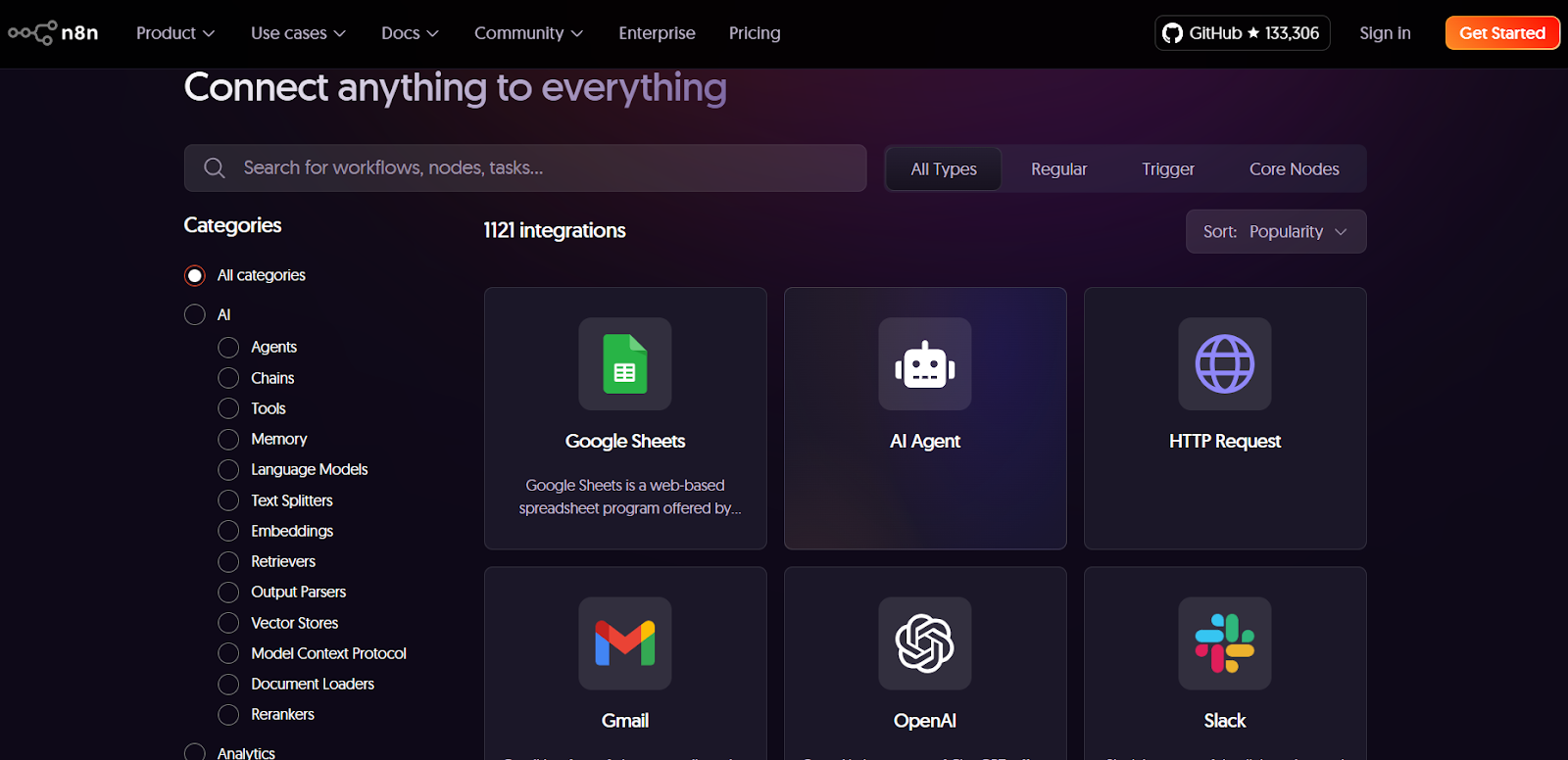This screenshot has height=760, width=1568.
Task: Select the Memory radio button
Action: 228,439
